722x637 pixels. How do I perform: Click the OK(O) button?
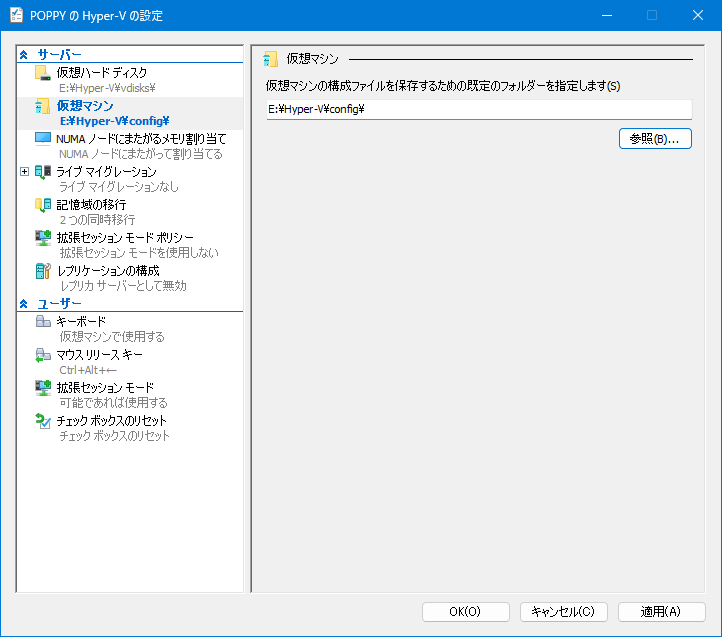466,612
